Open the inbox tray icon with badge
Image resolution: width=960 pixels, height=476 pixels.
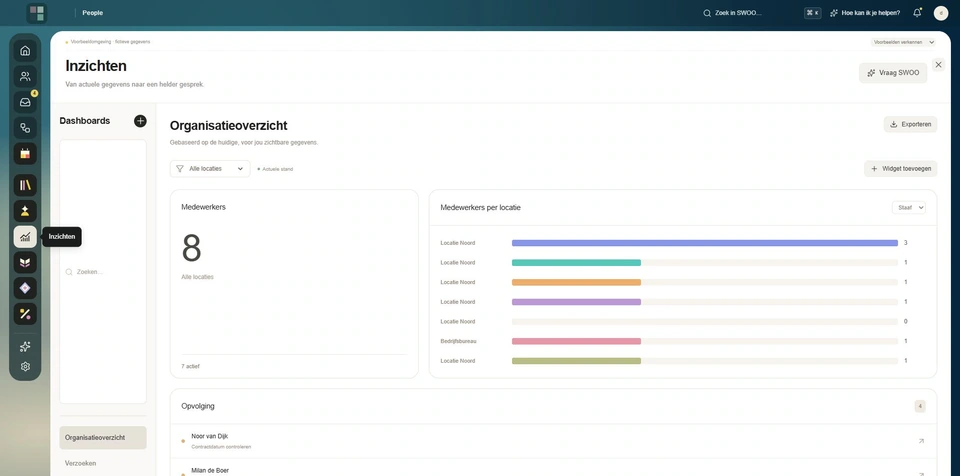[25, 102]
